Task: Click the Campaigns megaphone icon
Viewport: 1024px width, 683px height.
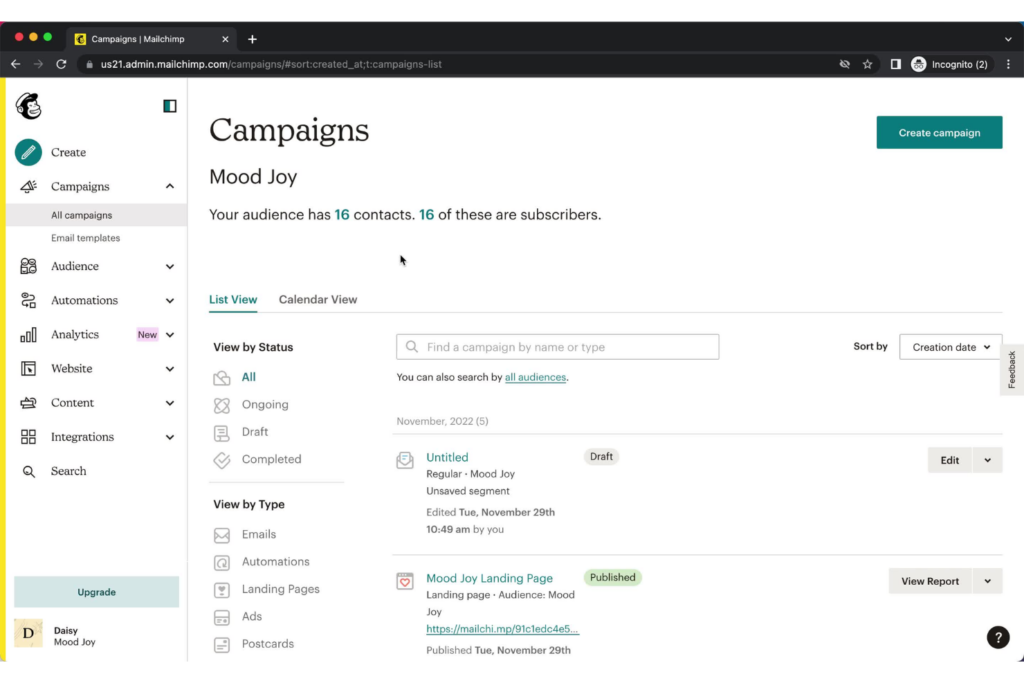Action: pos(28,187)
